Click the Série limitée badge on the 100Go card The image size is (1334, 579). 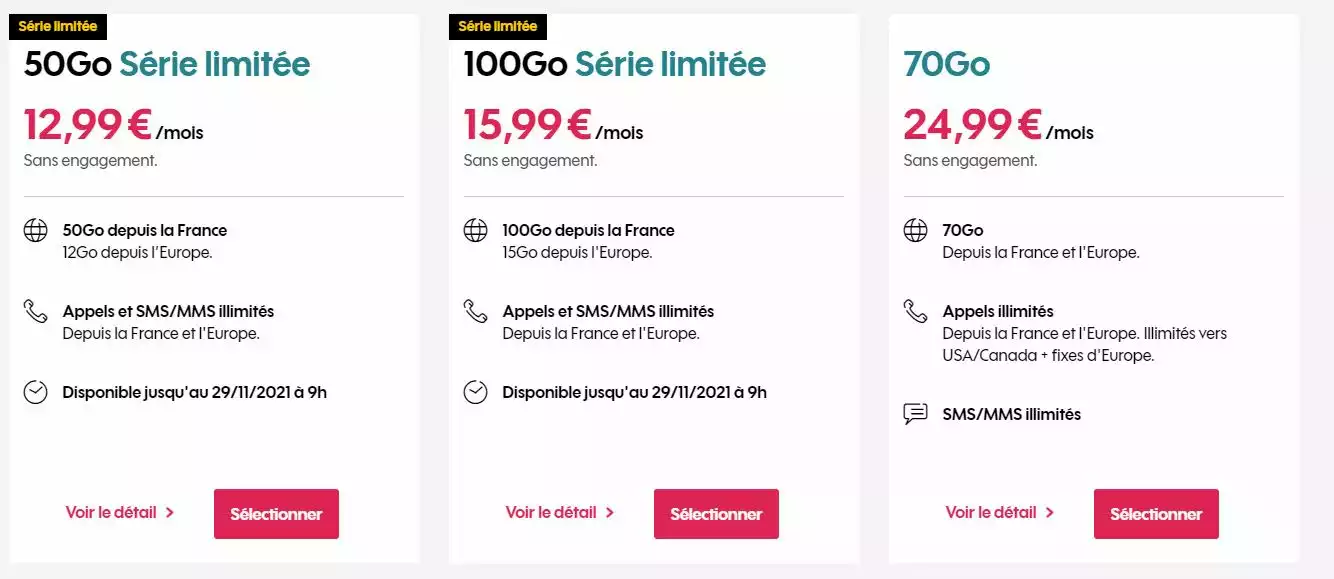coord(498,26)
